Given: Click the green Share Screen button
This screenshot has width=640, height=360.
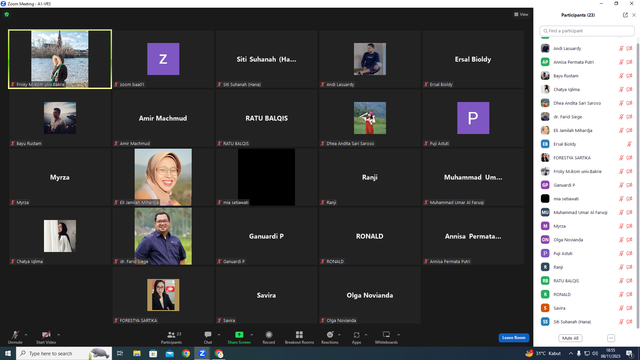Looking at the screenshot, I should tap(239, 337).
